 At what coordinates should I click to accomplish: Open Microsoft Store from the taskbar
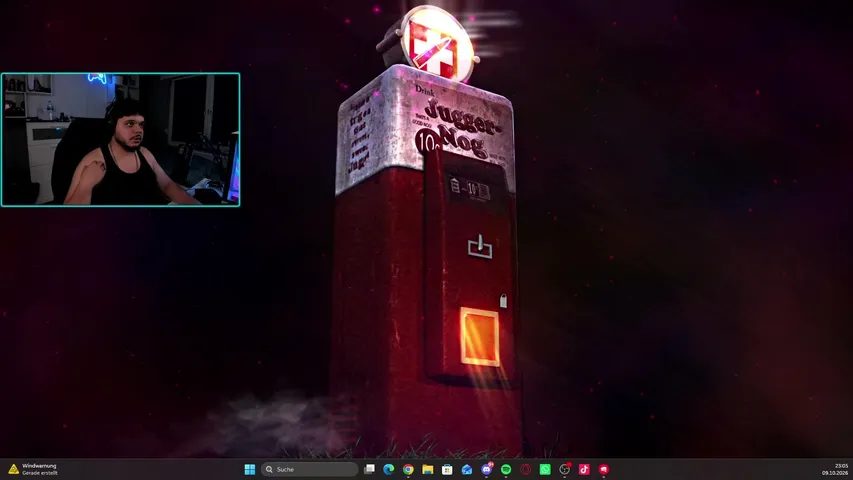(x=447, y=469)
